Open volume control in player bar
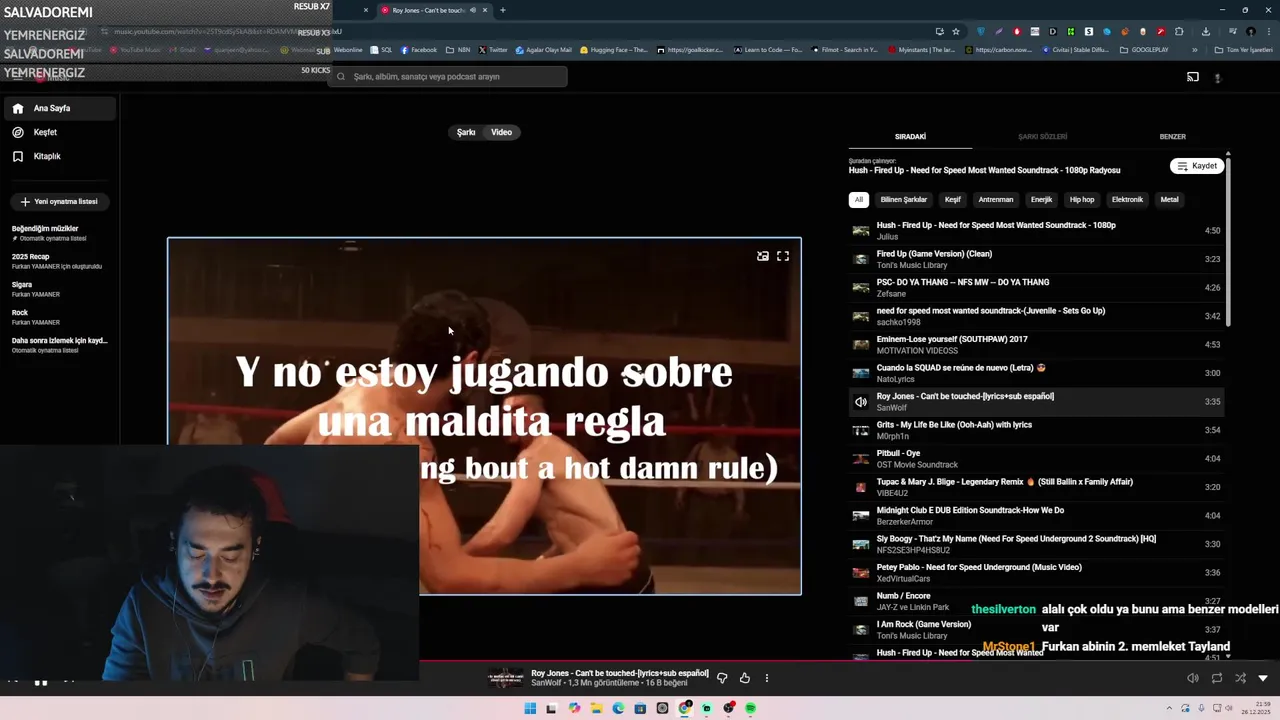Viewport: 1280px width, 720px height. 1192,678
